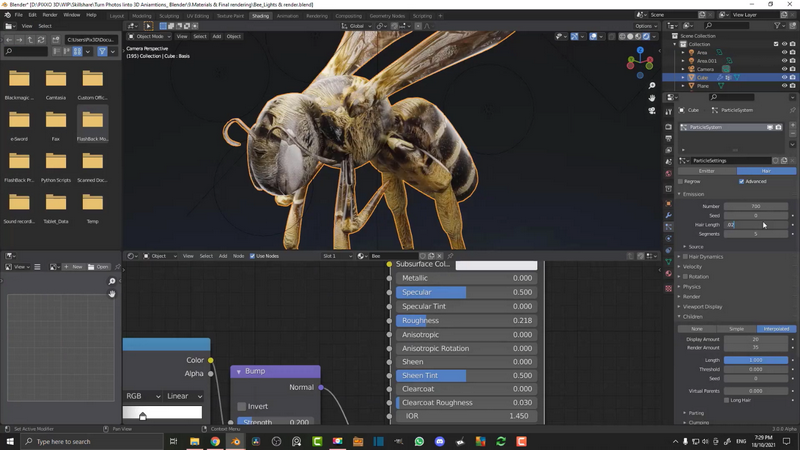Screen dimensions: 800x450
Task: Click image editor zoom magnifier icon
Action: pyautogui.click(x=112, y=281)
